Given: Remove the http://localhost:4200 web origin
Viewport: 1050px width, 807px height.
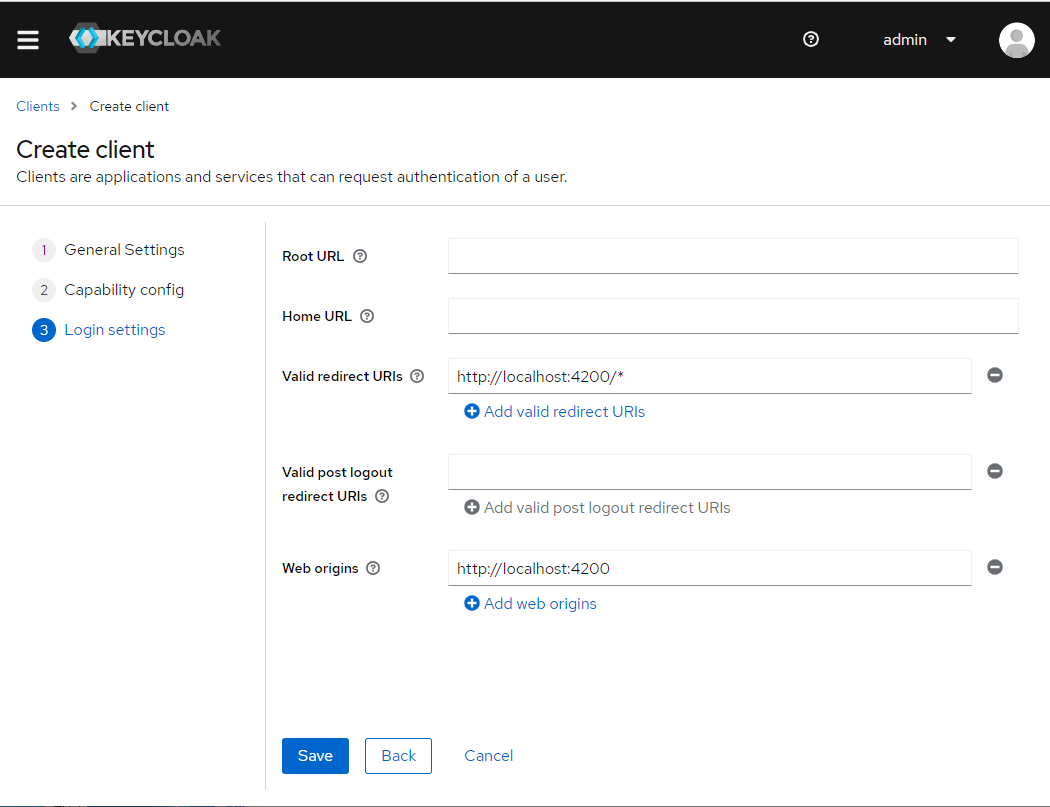Looking at the screenshot, I should click(x=994, y=567).
